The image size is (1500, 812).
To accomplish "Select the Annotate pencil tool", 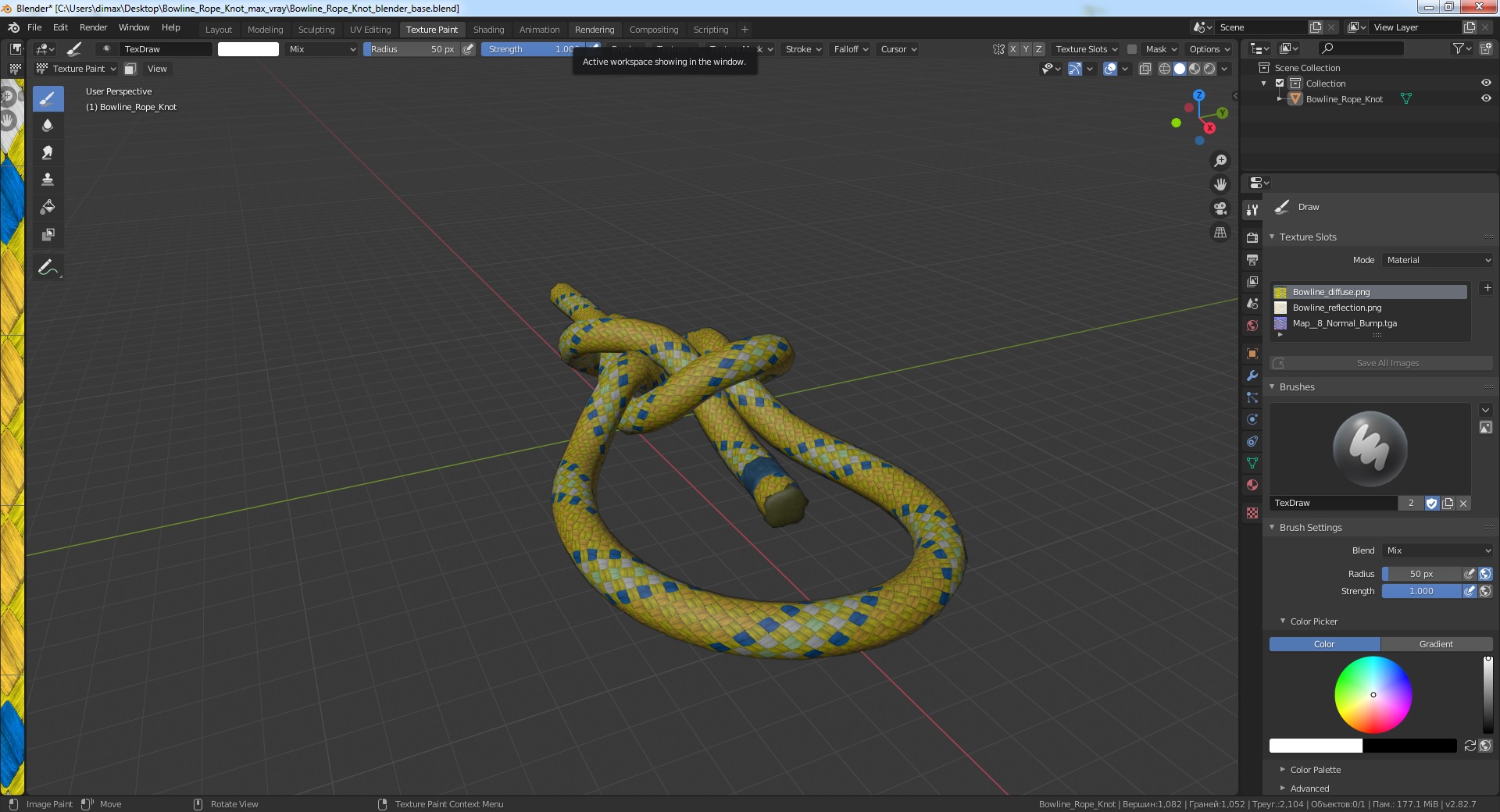I will click(48, 268).
